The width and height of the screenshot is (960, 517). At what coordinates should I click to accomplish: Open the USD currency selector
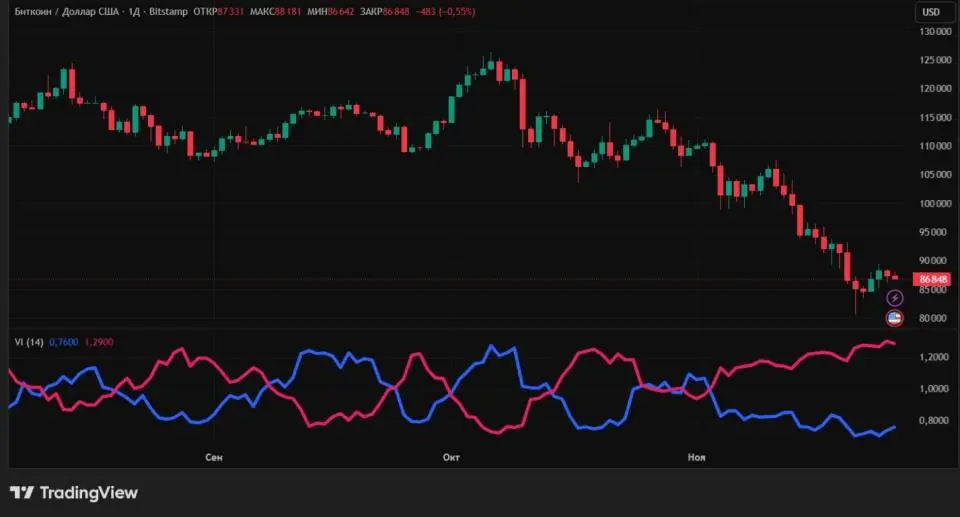930,12
